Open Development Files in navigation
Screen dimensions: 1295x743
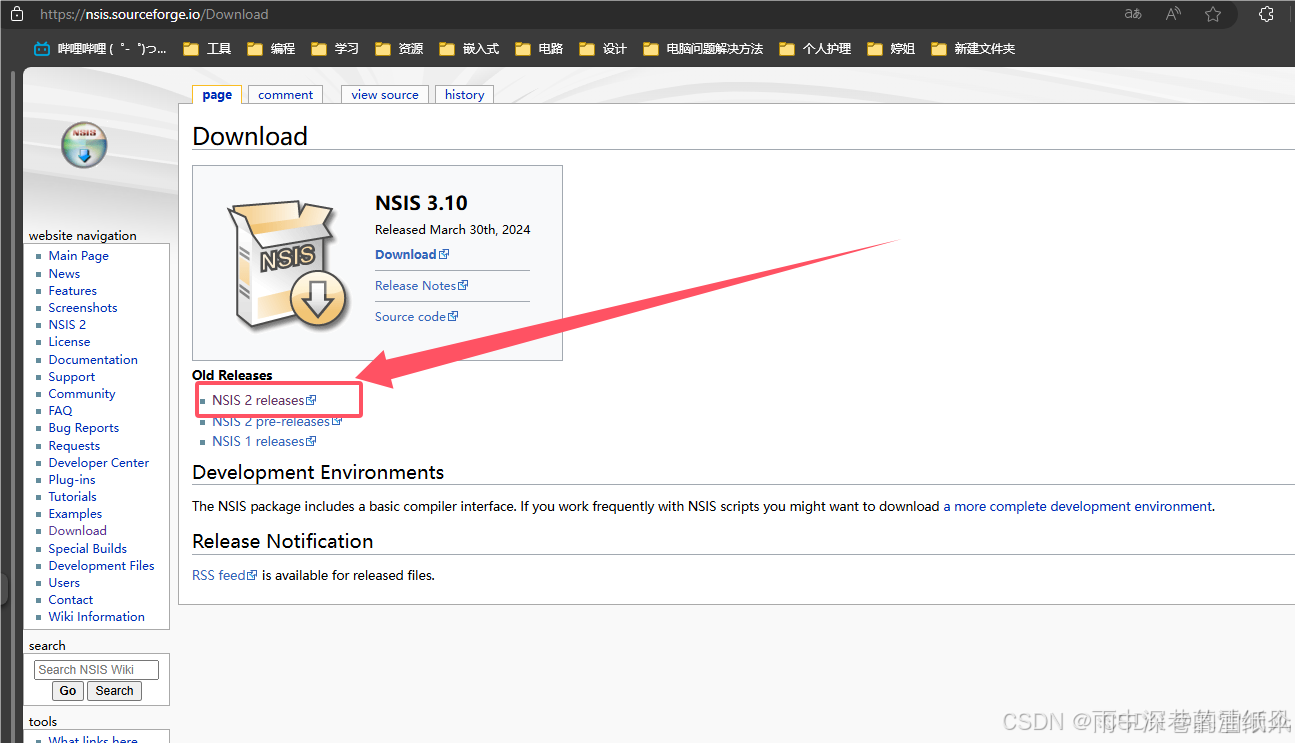click(x=101, y=565)
